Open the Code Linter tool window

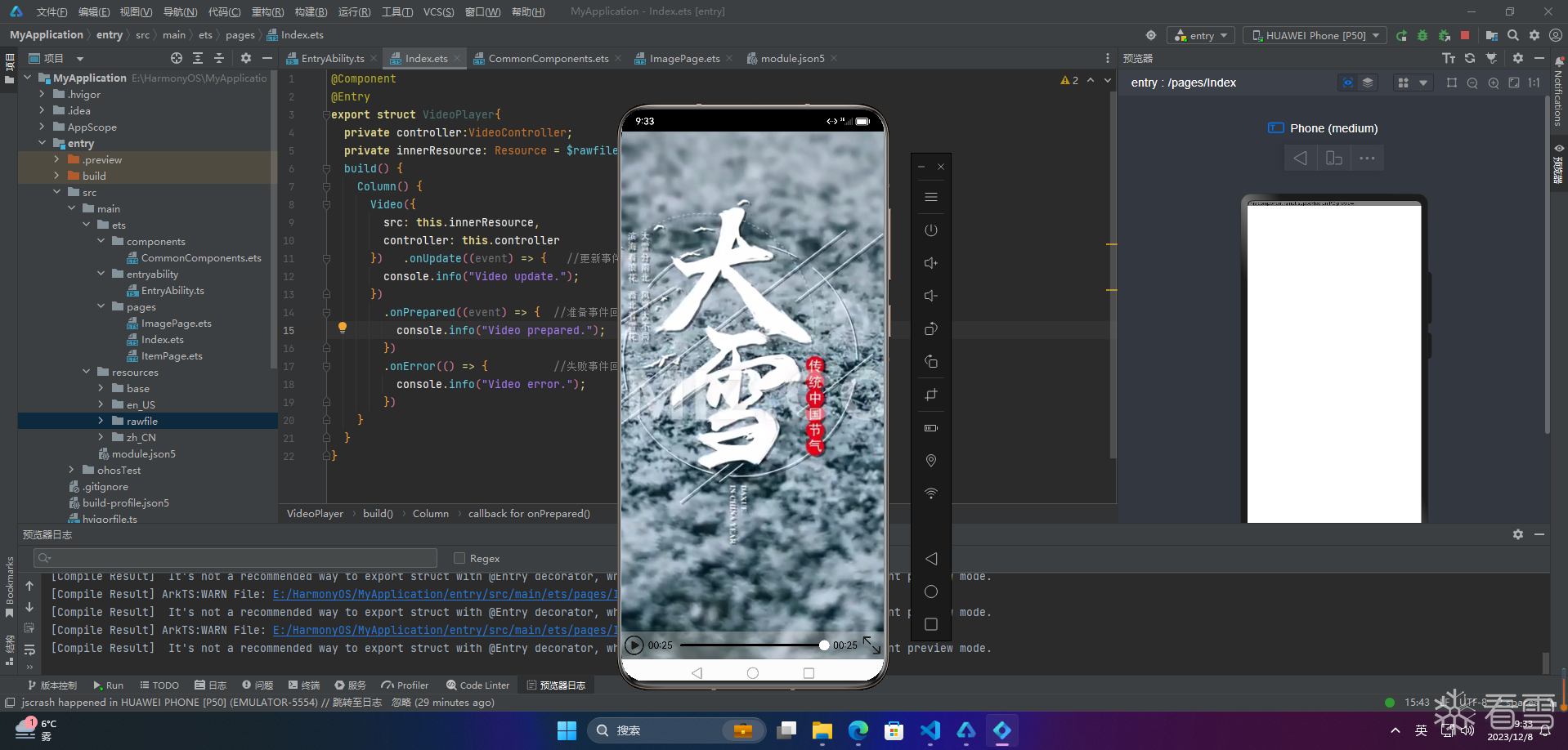(x=477, y=685)
